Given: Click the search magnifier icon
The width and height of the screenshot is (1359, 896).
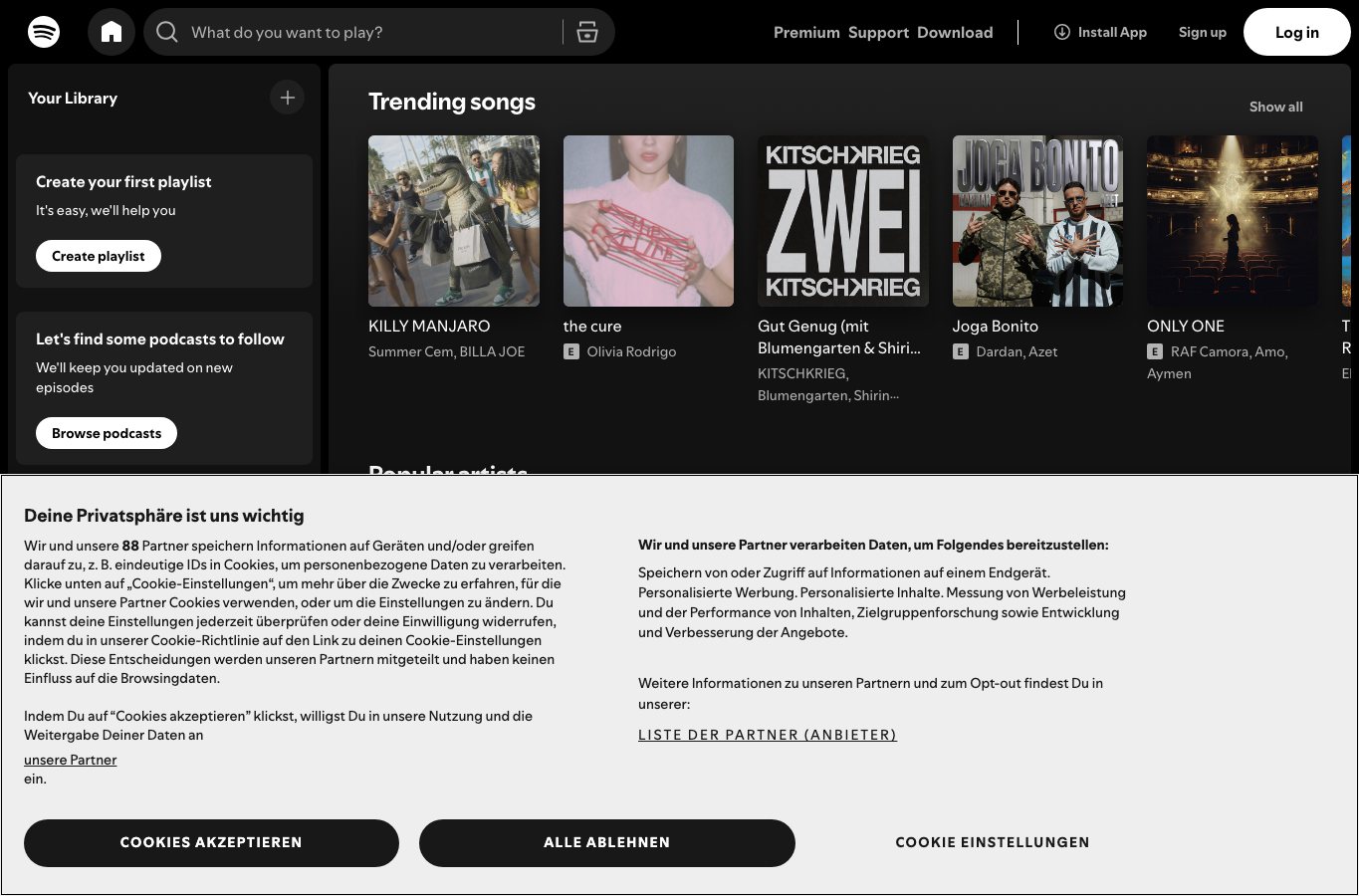Looking at the screenshot, I should pos(167,32).
